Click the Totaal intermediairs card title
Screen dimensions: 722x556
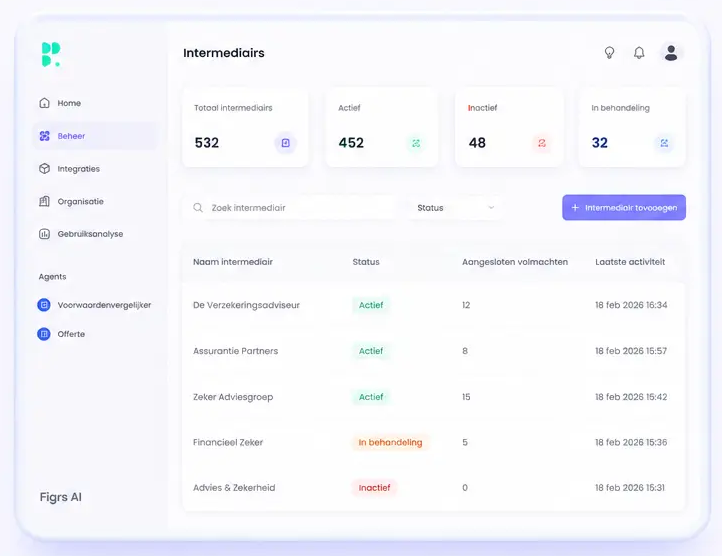point(233,108)
